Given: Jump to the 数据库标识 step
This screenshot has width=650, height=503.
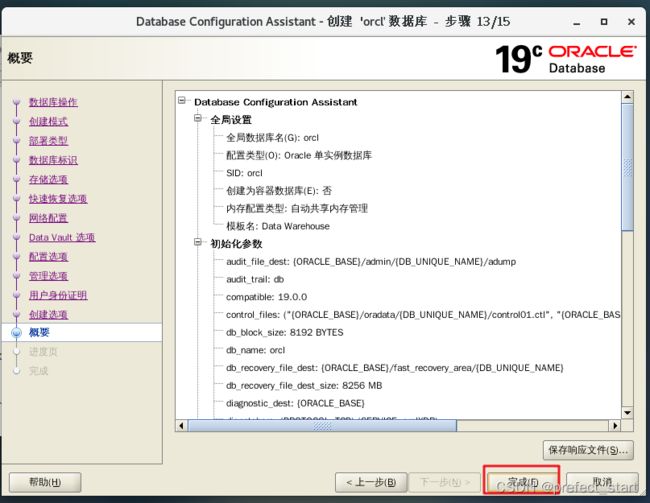Looking at the screenshot, I should click(x=53, y=160).
